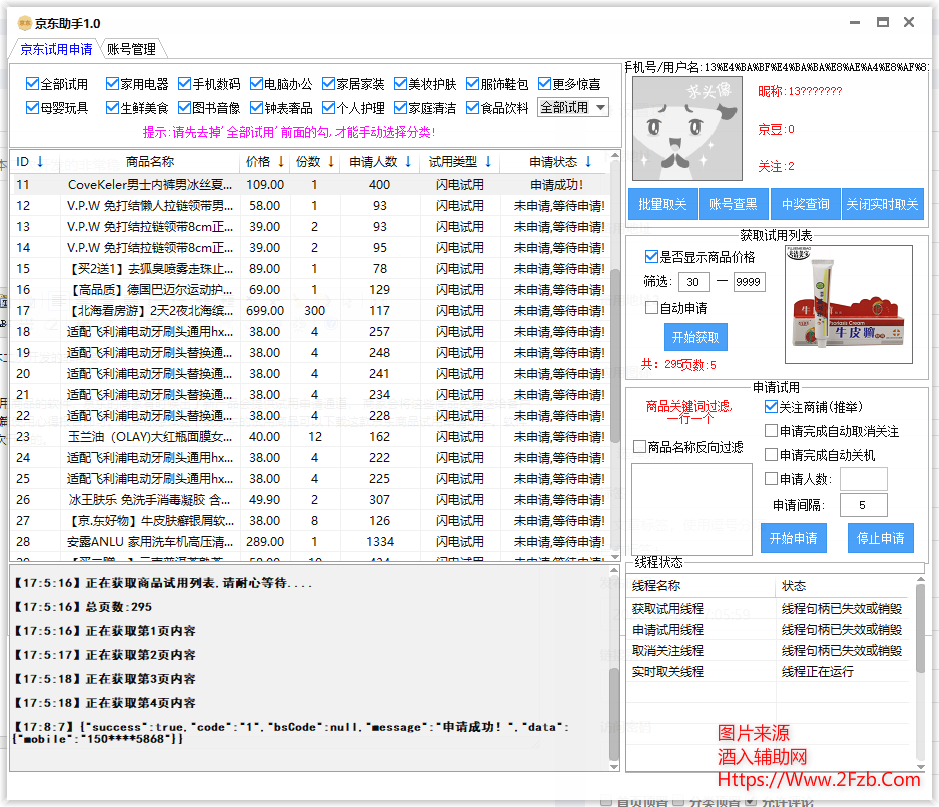Toggle the 美妆护肤 category checkbox
This screenshot has height=807, width=939.
tap(400, 84)
